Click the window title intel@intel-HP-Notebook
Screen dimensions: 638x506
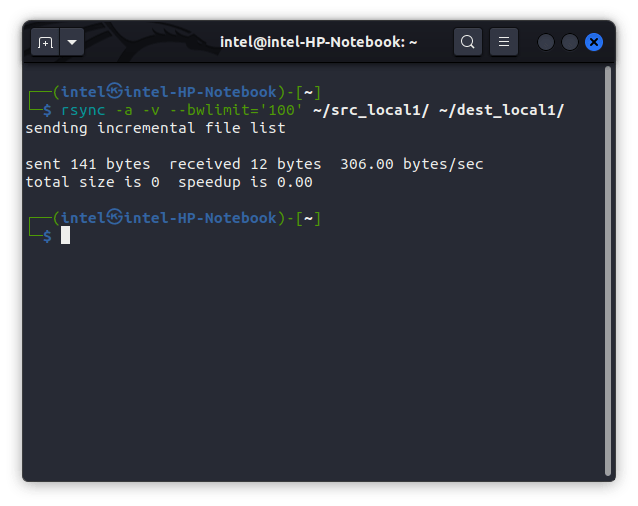(x=318, y=42)
